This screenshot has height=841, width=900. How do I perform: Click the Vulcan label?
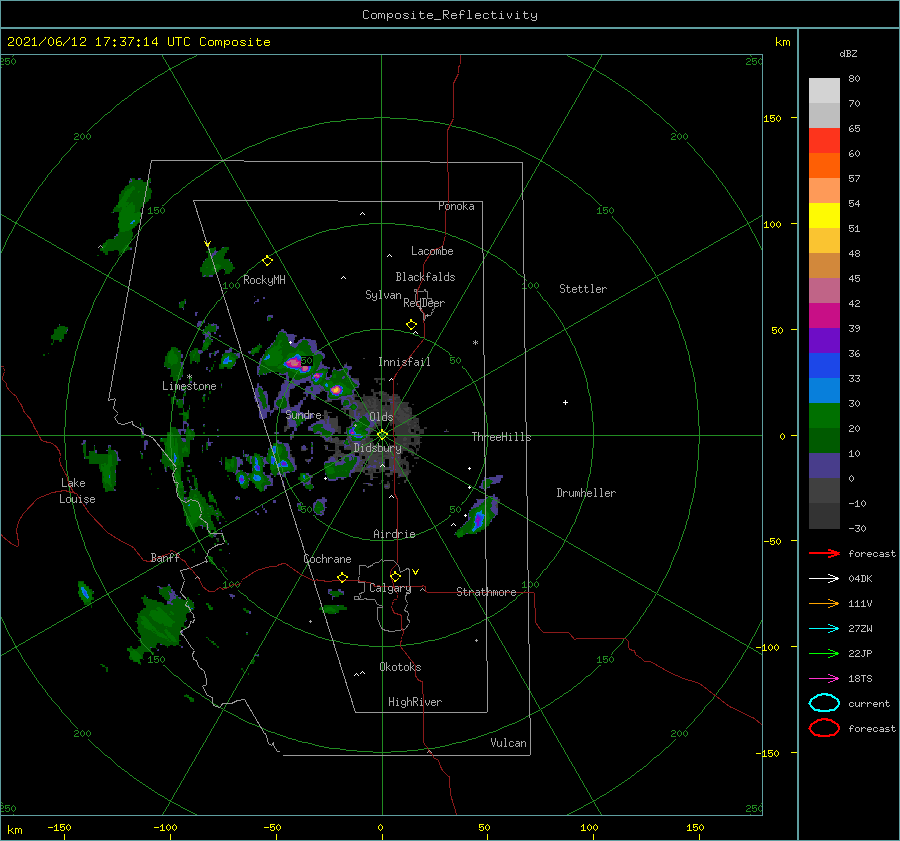pyautogui.click(x=509, y=743)
